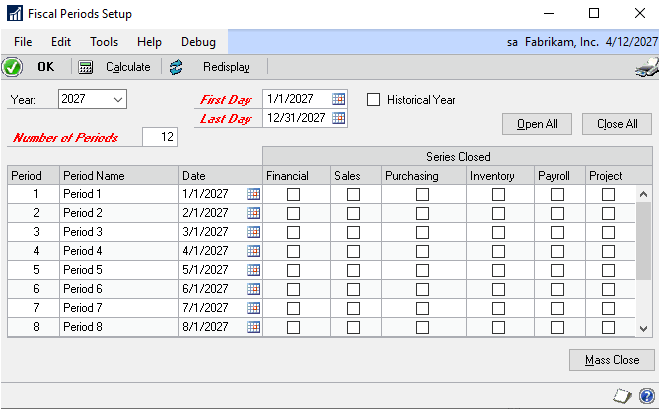Open calendar icon for Period 1 date
Viewport: 660px width, 410px height.
point(253,194)
